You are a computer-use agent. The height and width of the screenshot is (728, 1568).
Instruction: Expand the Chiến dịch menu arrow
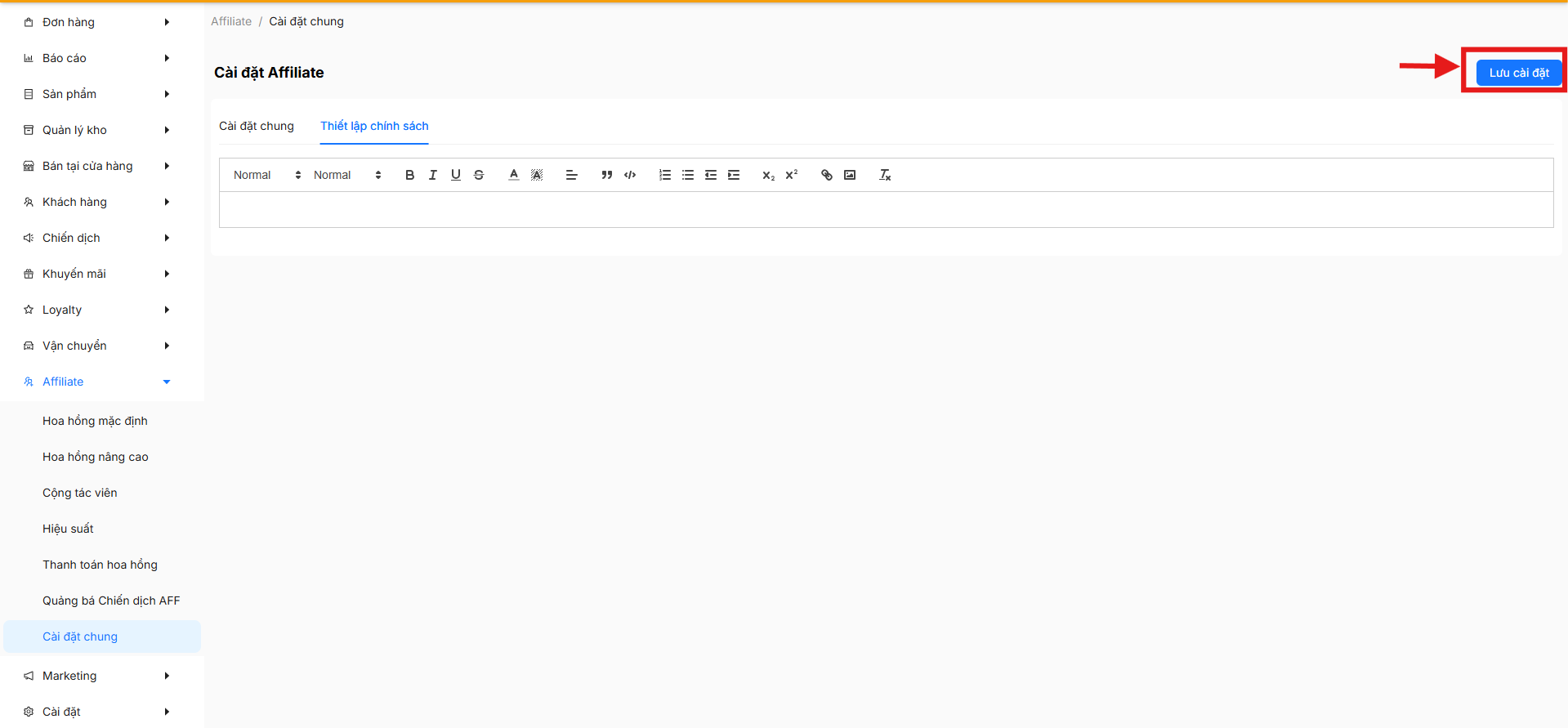[x=167, y=238]
